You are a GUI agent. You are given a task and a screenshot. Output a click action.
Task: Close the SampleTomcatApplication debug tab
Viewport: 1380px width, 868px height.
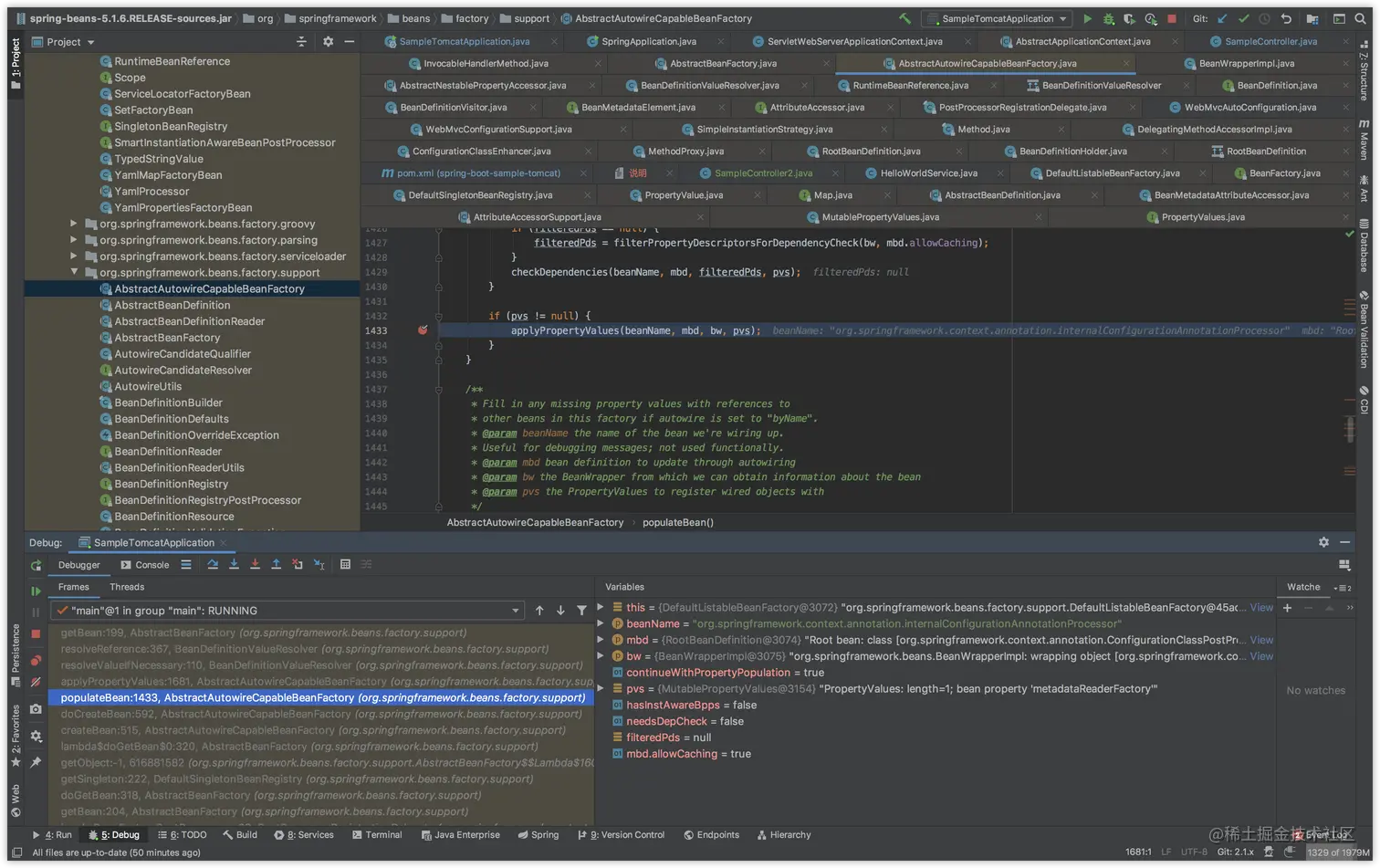point(223,543)
